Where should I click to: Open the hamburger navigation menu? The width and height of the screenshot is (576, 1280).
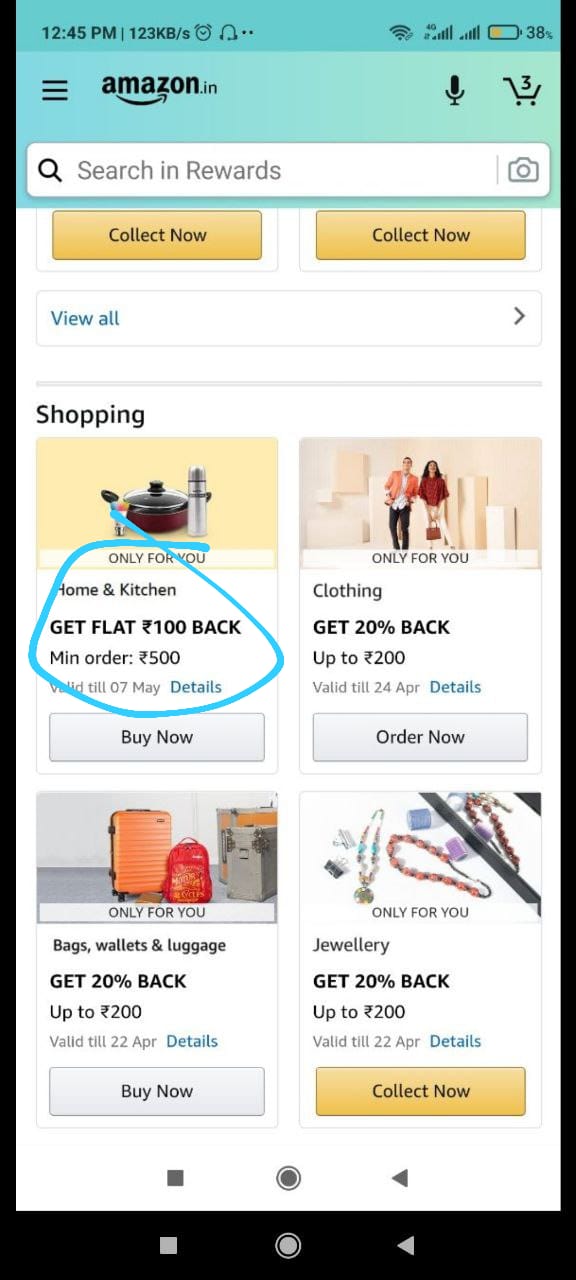pyautogui.click(x=55, y=90)
